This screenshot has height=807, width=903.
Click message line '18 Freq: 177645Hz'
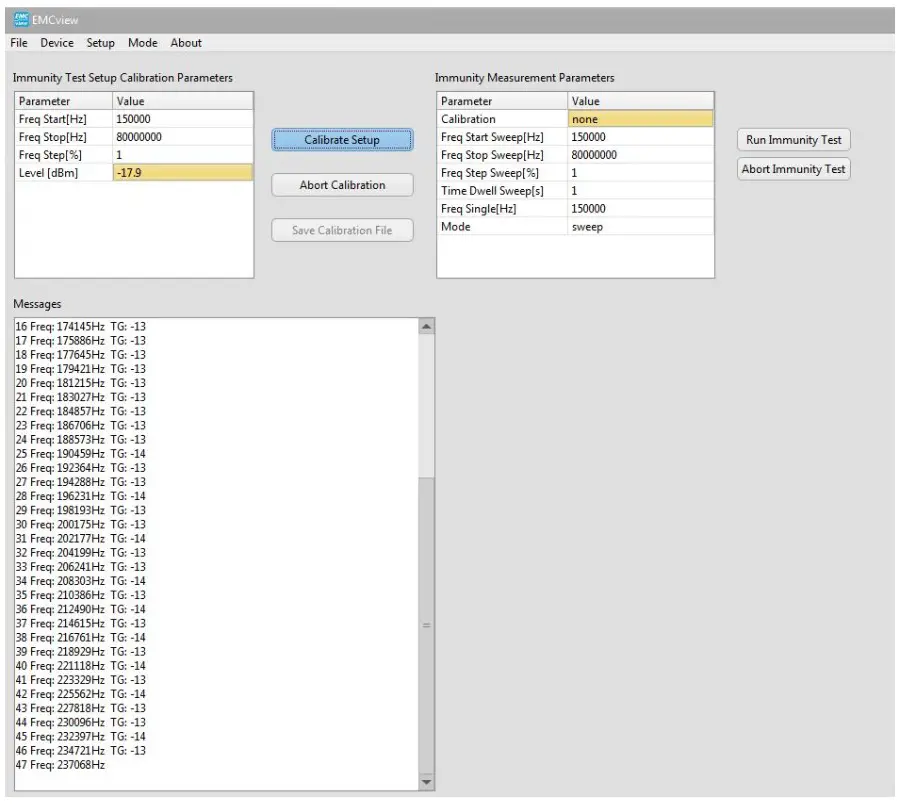coord(81,355)
